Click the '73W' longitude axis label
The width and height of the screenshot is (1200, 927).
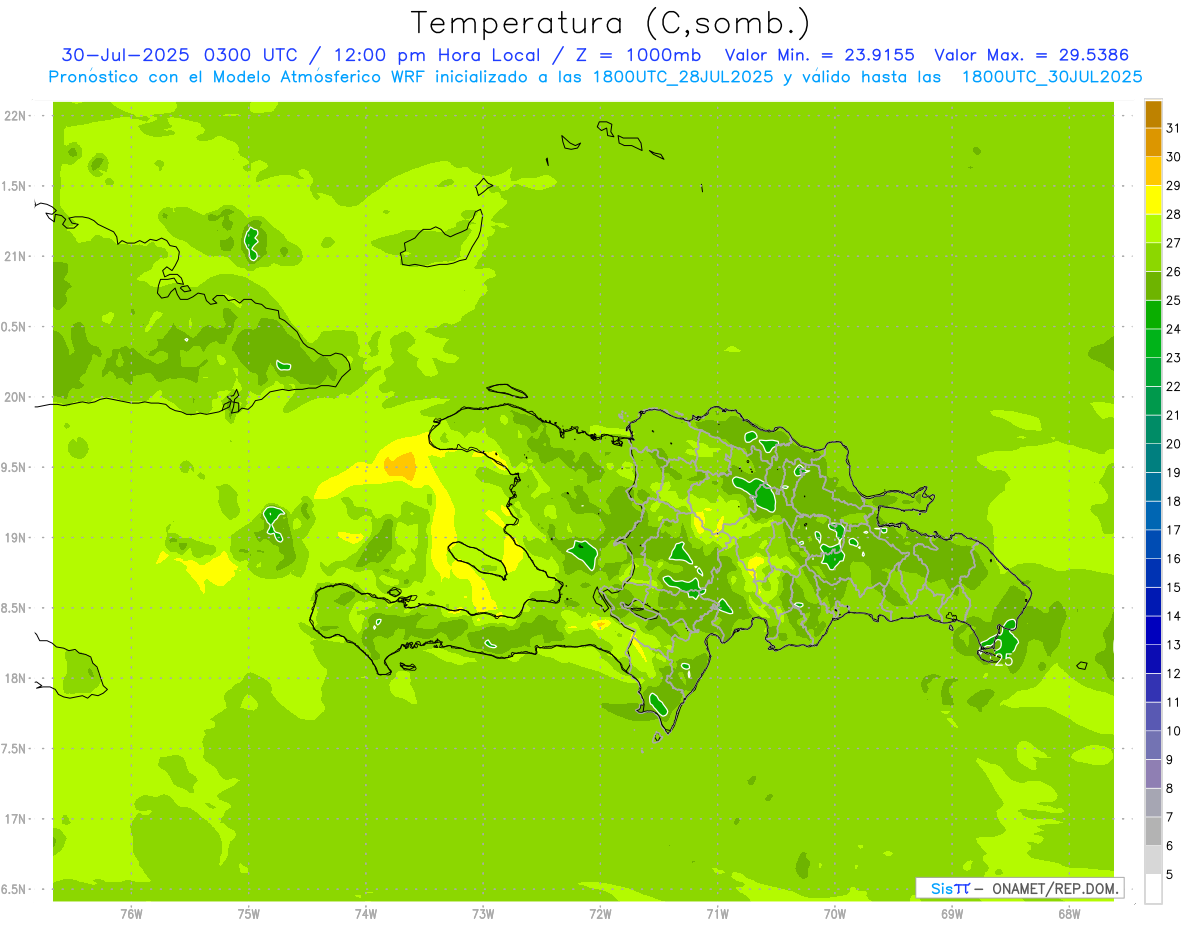tap(483, 913)
